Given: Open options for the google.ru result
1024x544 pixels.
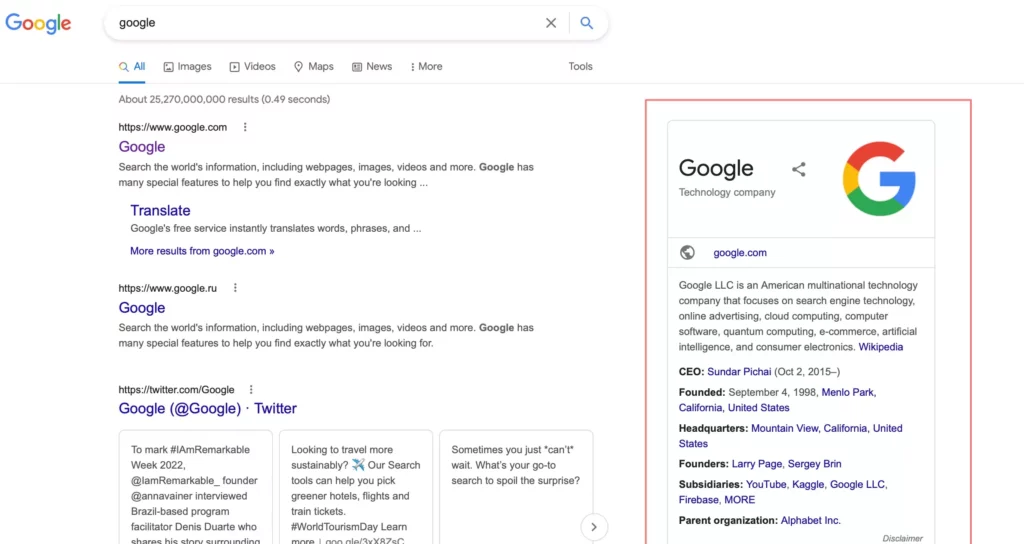Looking at the screenshot, I should (235, 288).
